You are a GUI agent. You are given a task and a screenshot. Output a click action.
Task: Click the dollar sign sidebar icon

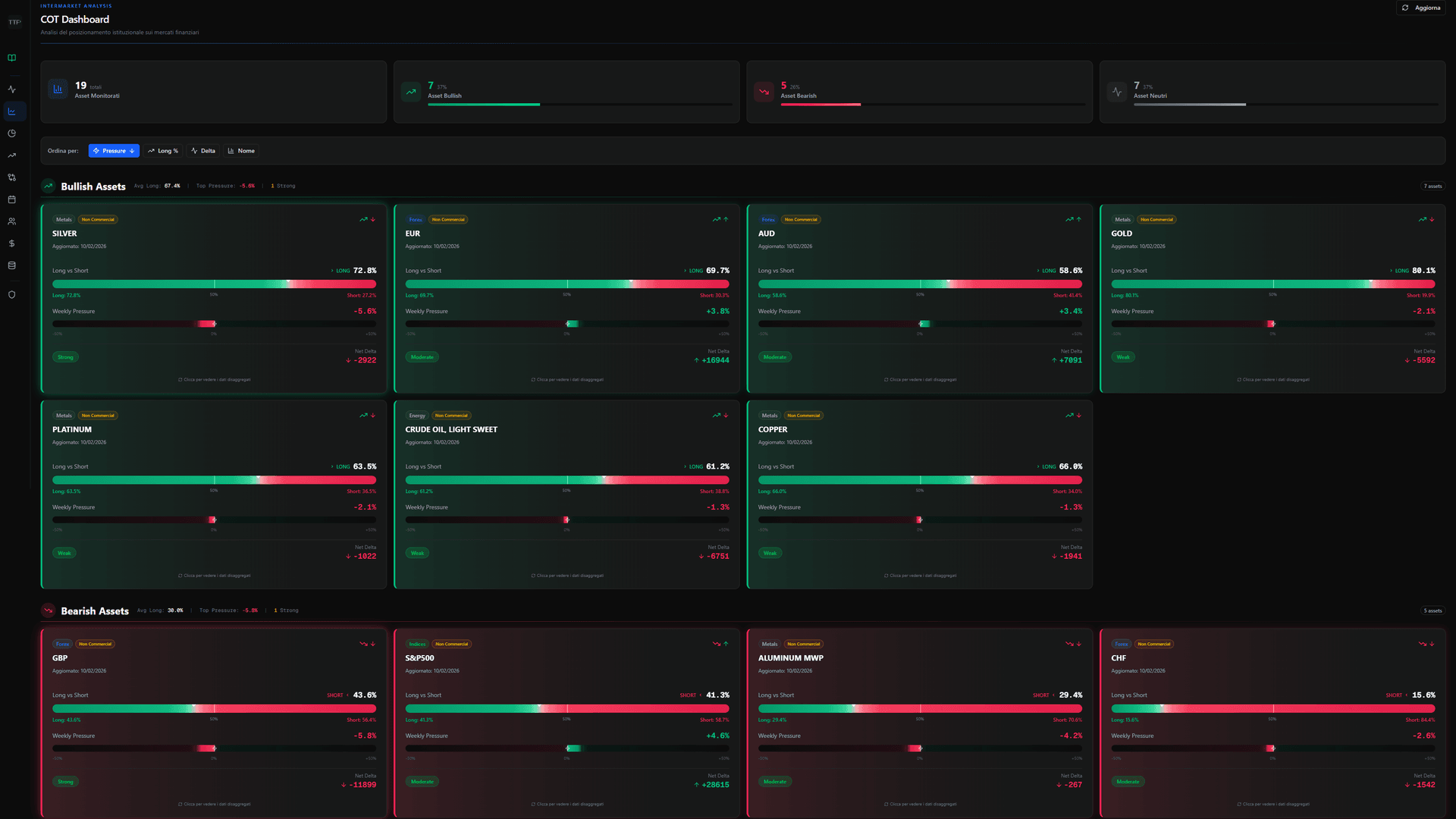point(11,243)
